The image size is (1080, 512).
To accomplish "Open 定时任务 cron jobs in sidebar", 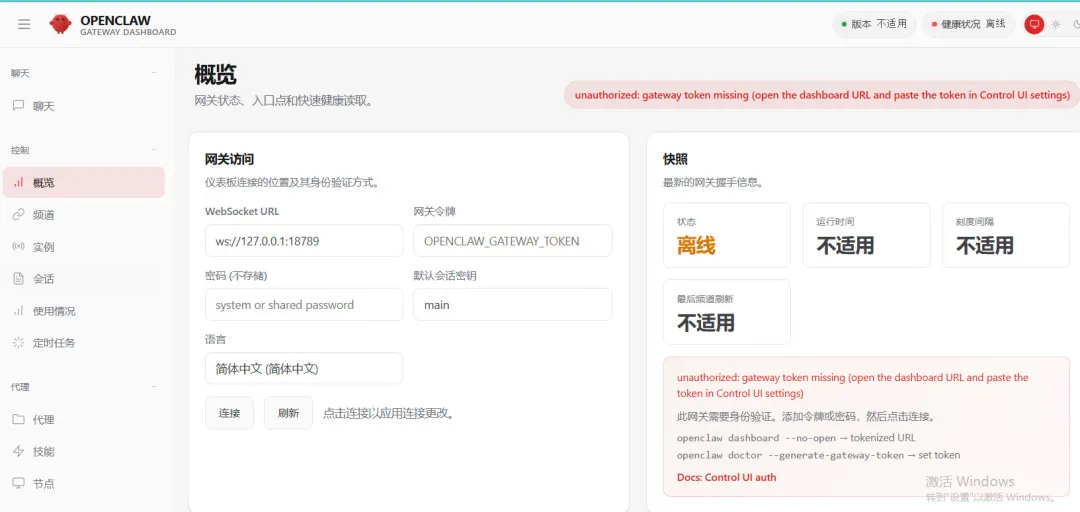I will tap(83, 342).
